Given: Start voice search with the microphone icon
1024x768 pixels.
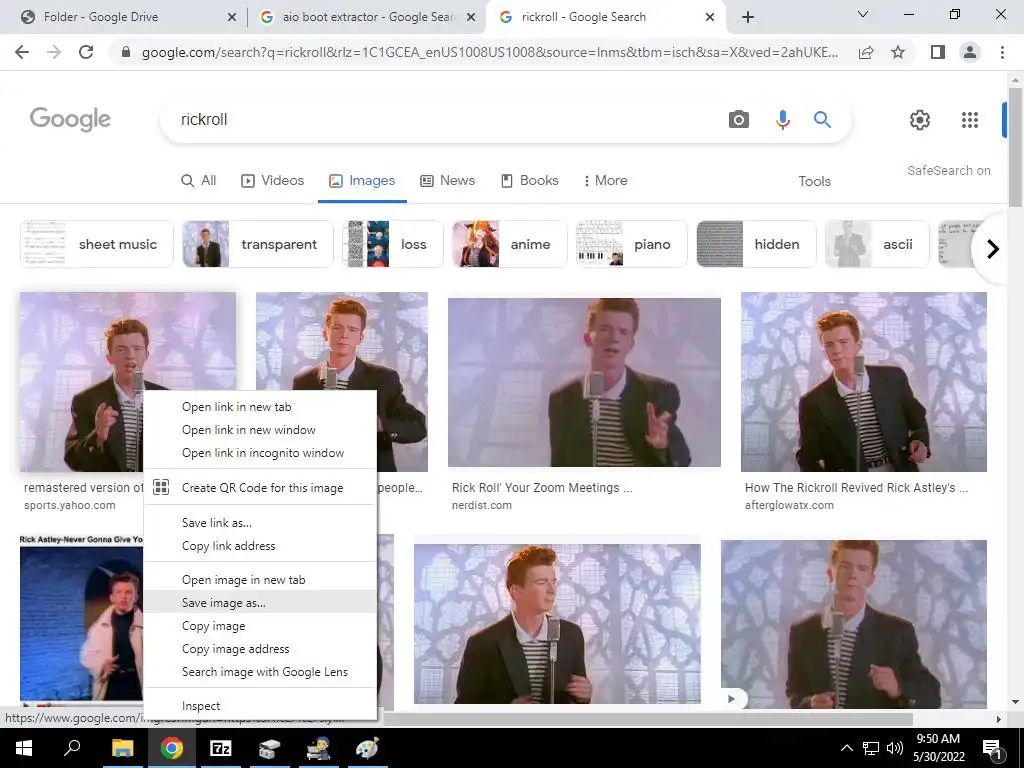Looking at the screenshot, I should tap(782, 120).
